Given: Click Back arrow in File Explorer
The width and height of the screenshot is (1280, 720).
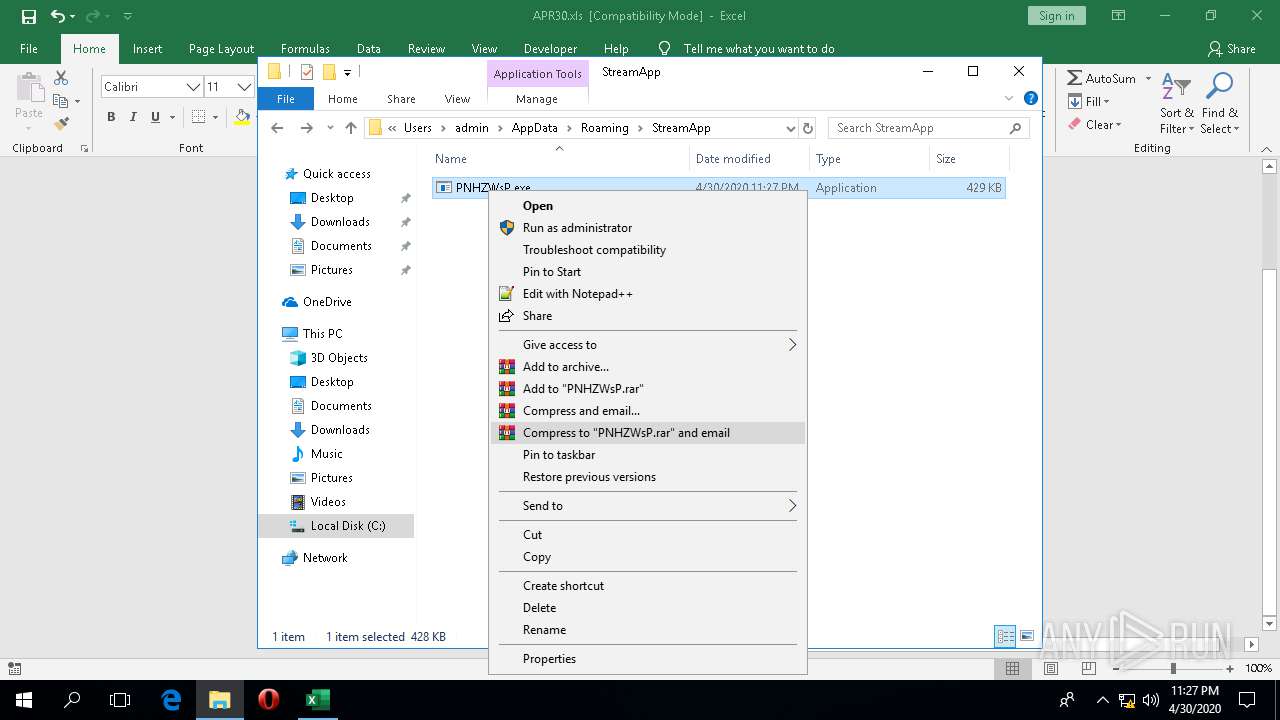Looking at the screenshot, I should (278, 128).
